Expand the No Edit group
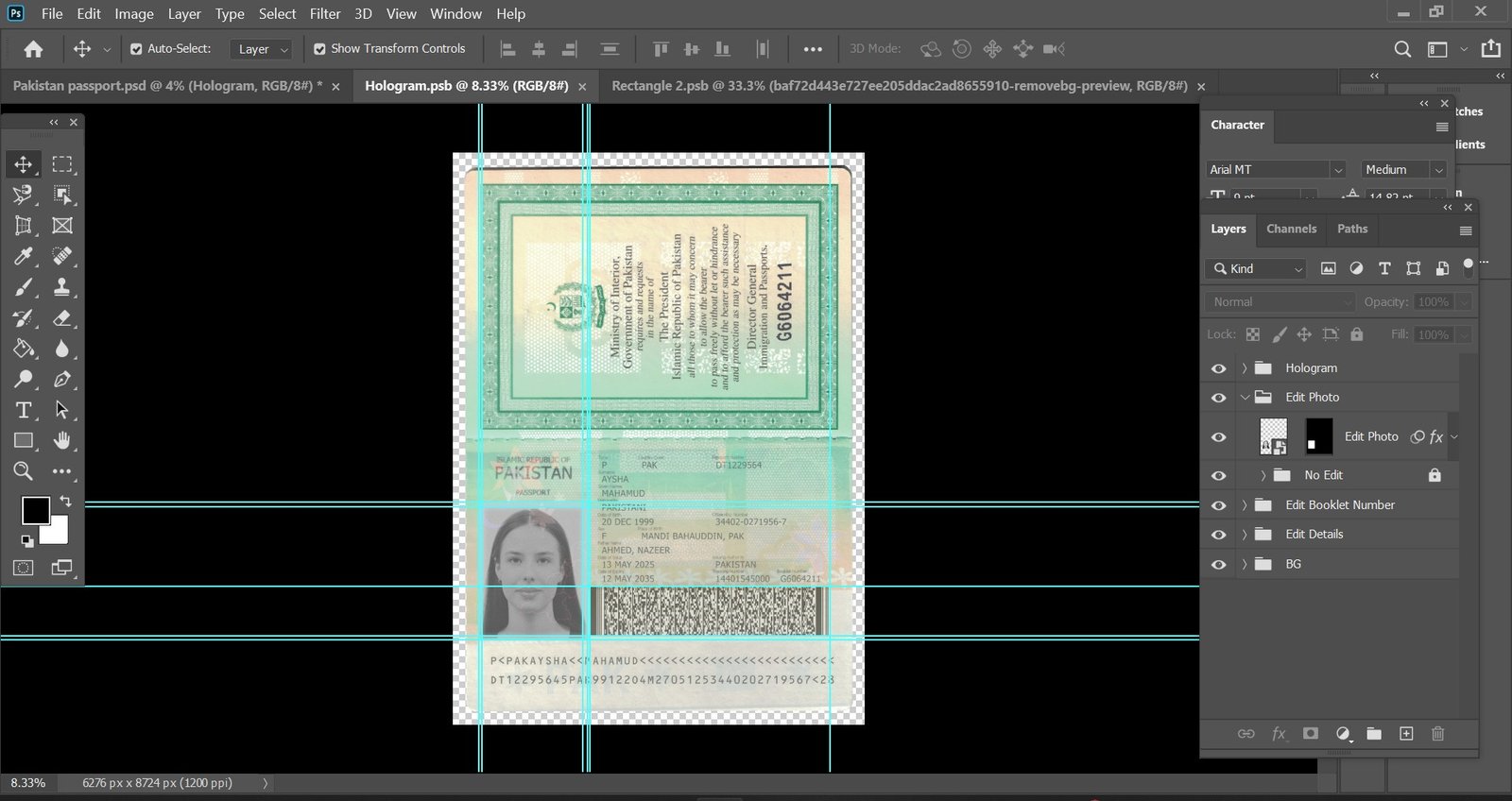The height and width of the screenshot is (801, 1512). (x=1263, y=476)
